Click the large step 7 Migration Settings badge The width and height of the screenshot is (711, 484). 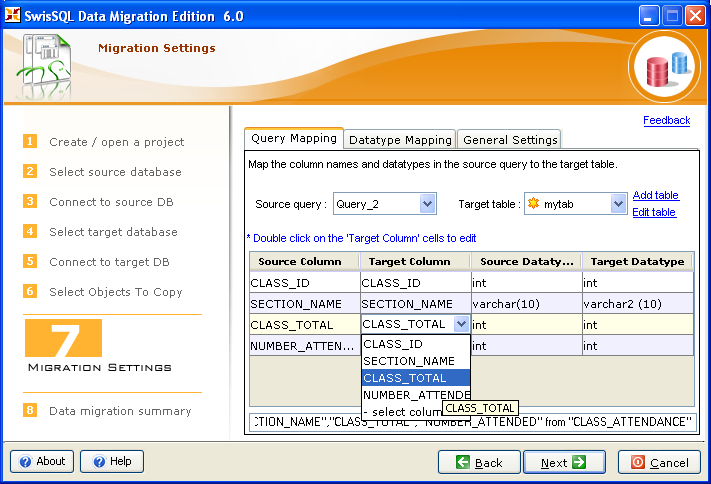63,338
